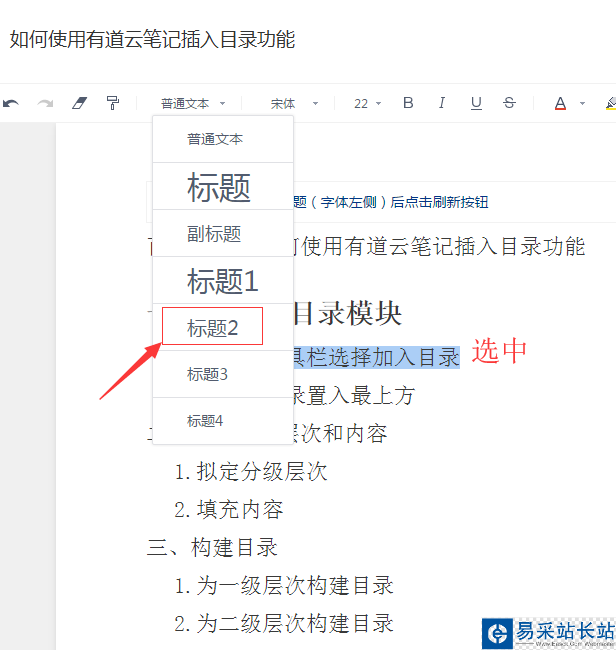The width and height of the screenshot is (616, 650).
Task: Click the line 1. 拟定分级层次
Action: [251, 471]
